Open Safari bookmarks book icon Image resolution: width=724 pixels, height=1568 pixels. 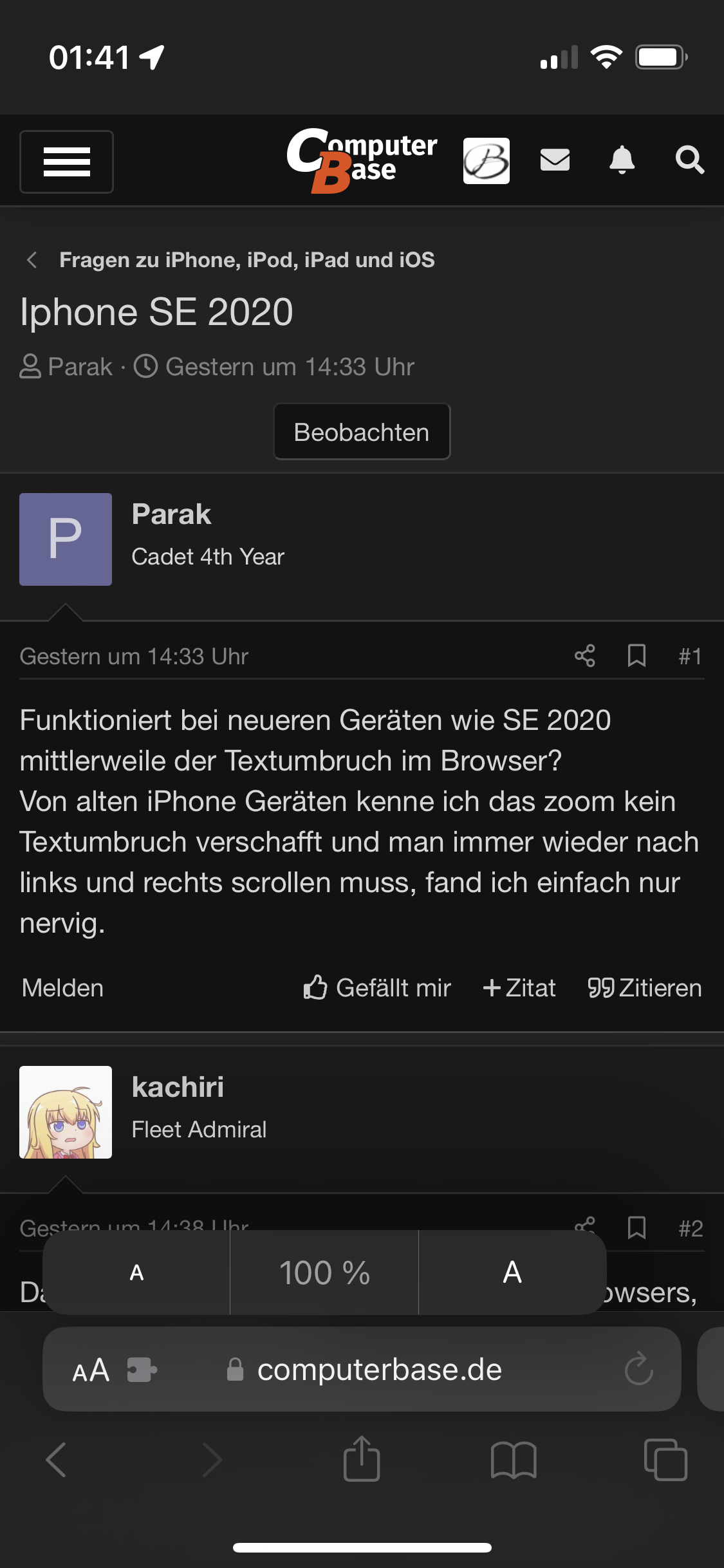(x=514, y=1459)
